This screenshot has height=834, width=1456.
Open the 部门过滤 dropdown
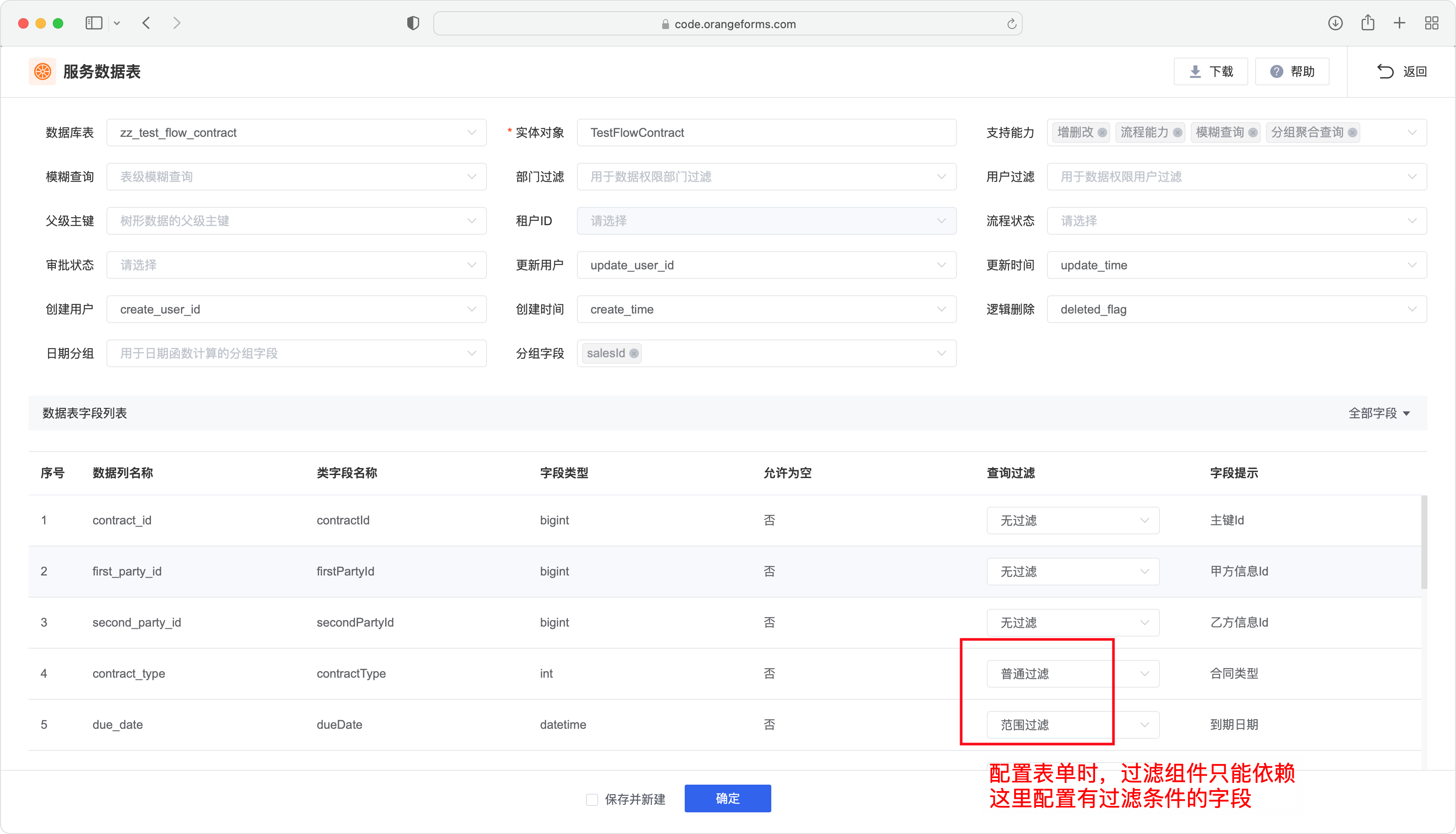[x=766, y=176]
